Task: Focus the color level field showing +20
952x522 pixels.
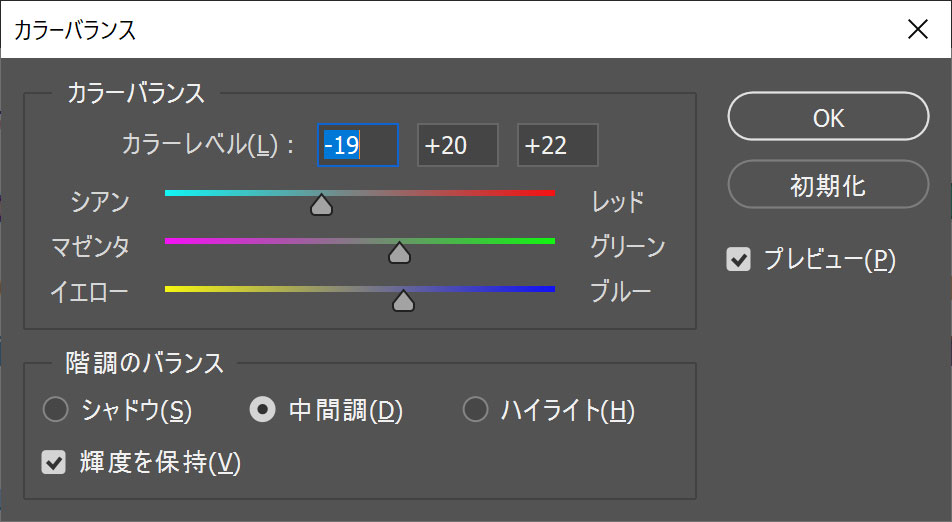Action: [x=458, y=145]
